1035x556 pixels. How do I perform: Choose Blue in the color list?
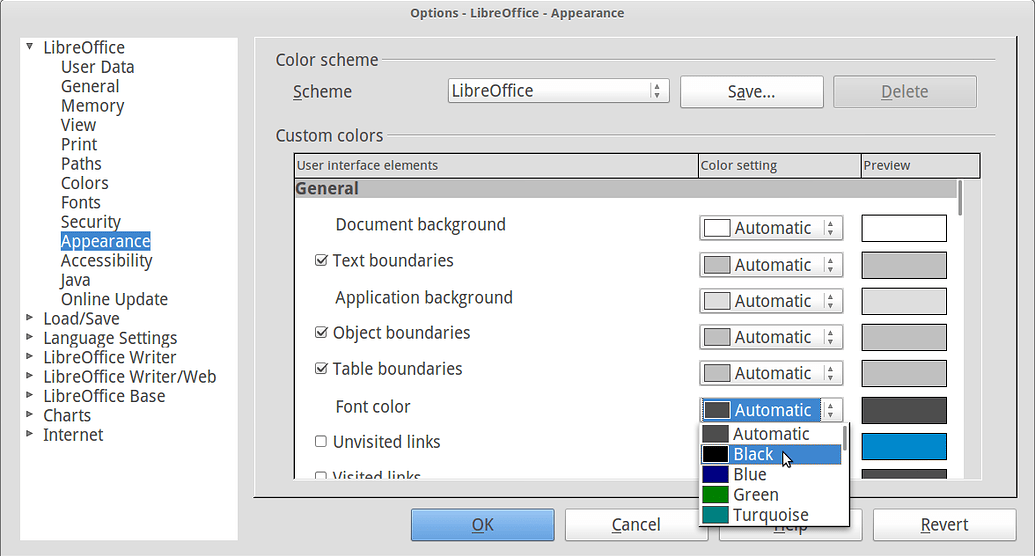click(770, 474)
